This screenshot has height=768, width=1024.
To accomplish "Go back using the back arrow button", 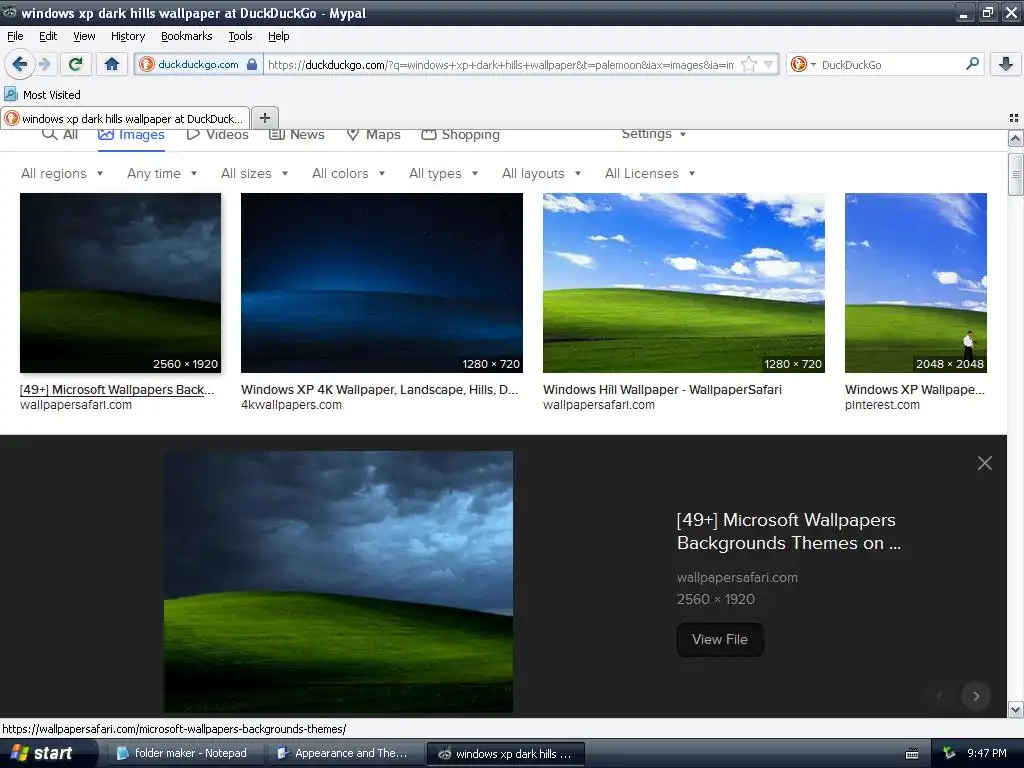I will [x=20, y=64].
